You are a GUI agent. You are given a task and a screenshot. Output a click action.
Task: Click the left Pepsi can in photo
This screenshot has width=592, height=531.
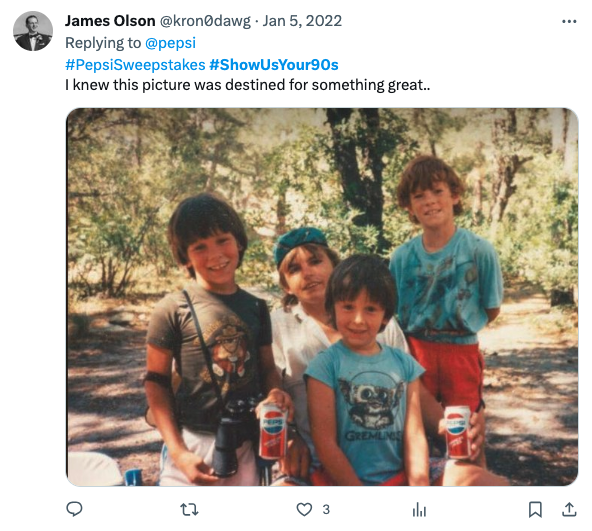[273, 431]
